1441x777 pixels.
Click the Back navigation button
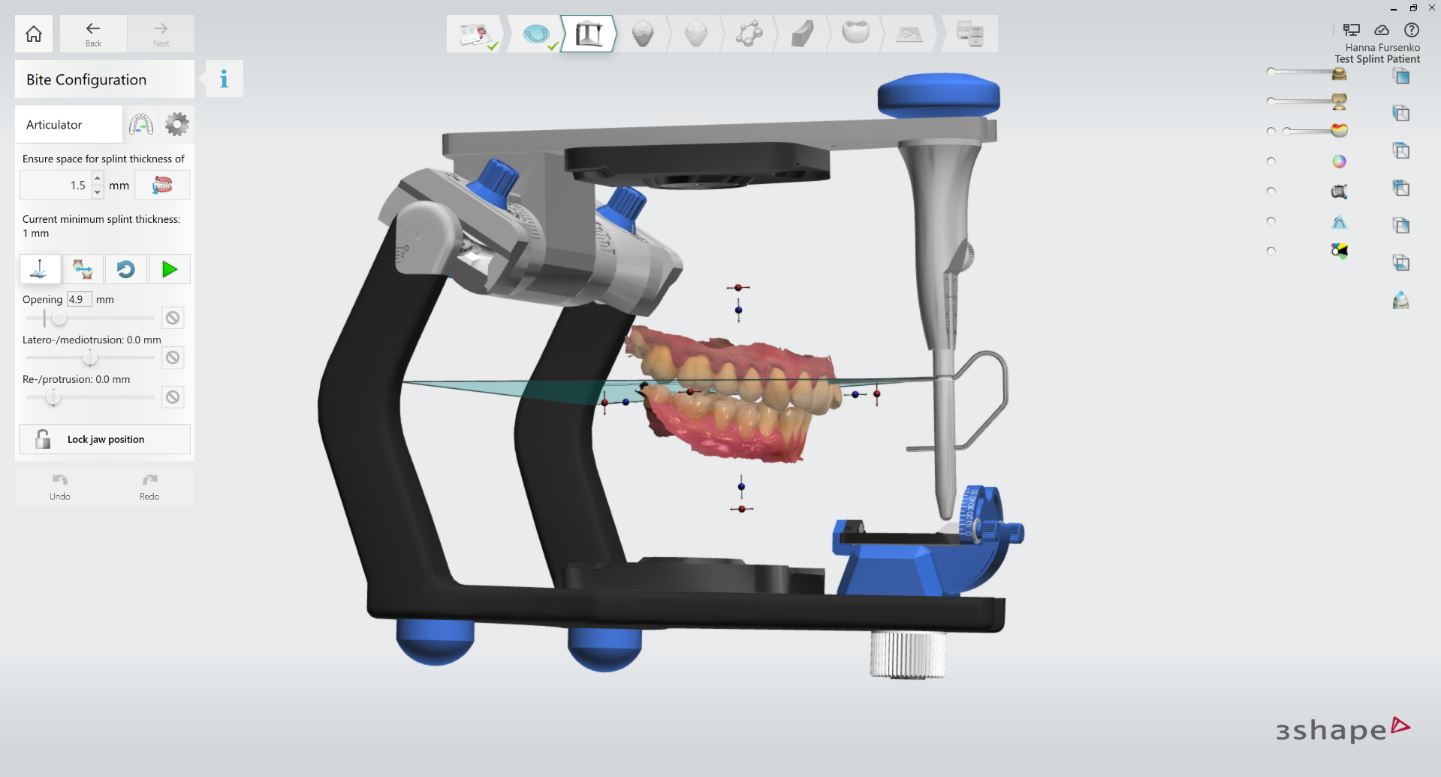(93, 34)
